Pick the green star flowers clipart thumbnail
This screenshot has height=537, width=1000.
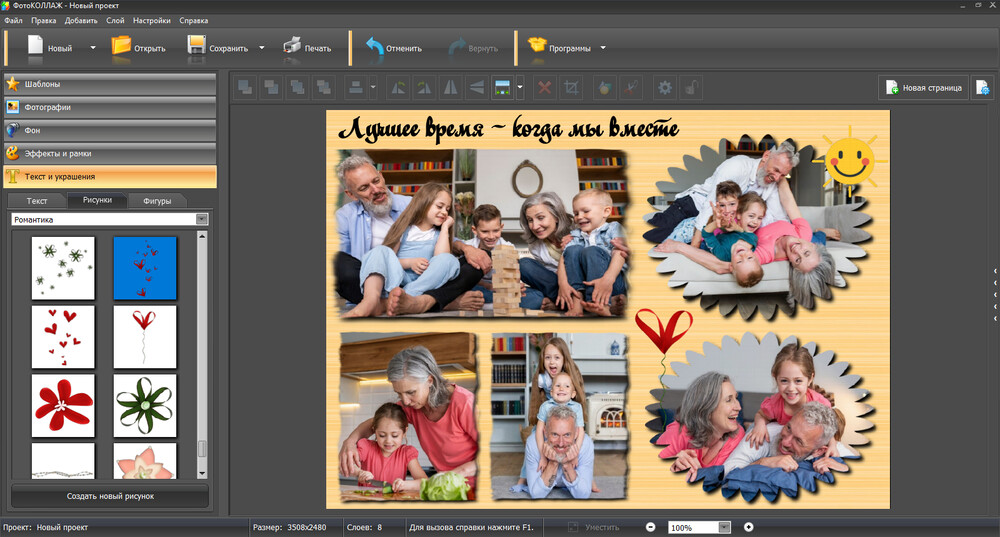(x=63, y=268)
